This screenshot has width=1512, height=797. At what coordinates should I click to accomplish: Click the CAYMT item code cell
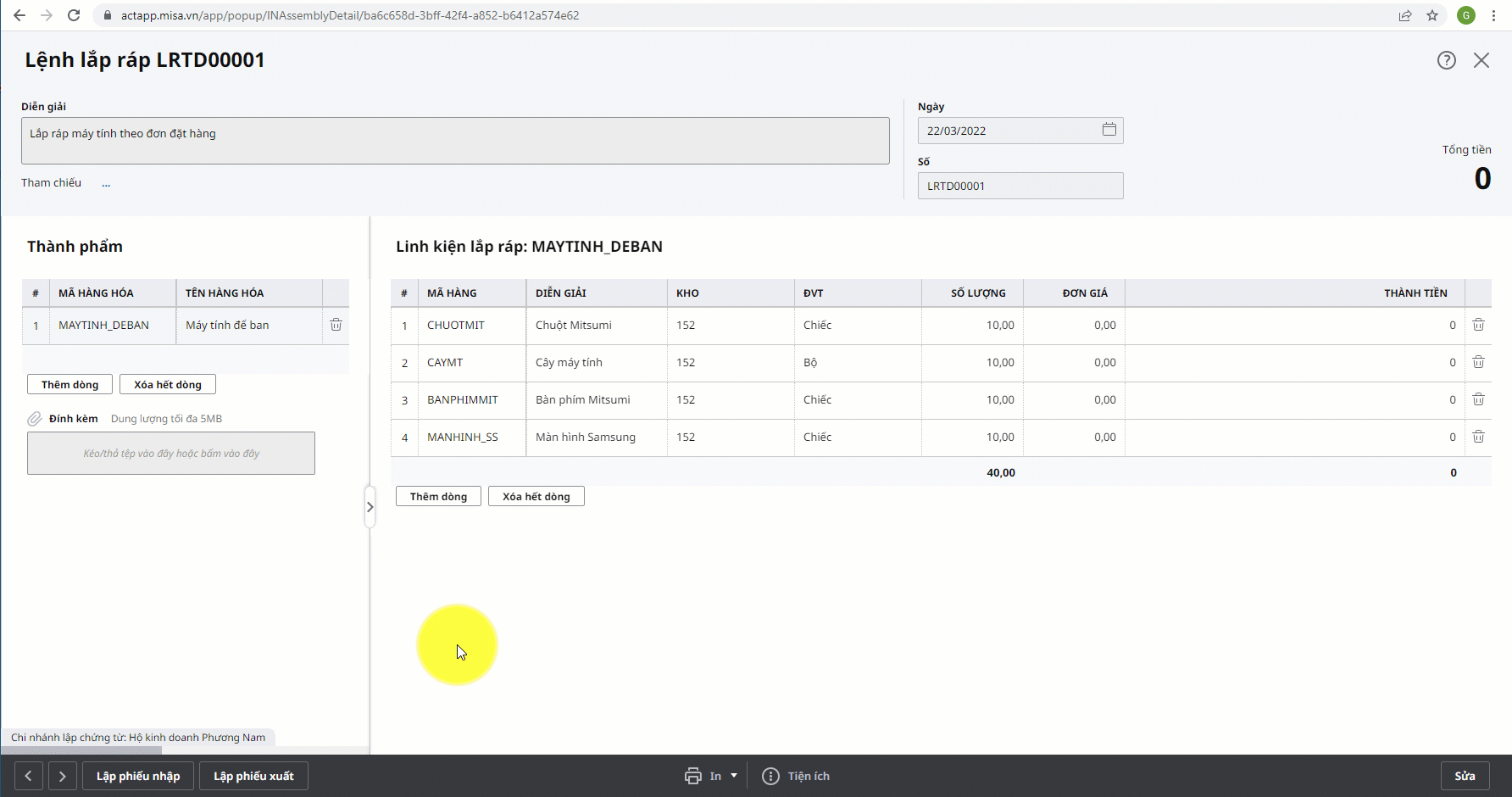click(x=472, y=363)
